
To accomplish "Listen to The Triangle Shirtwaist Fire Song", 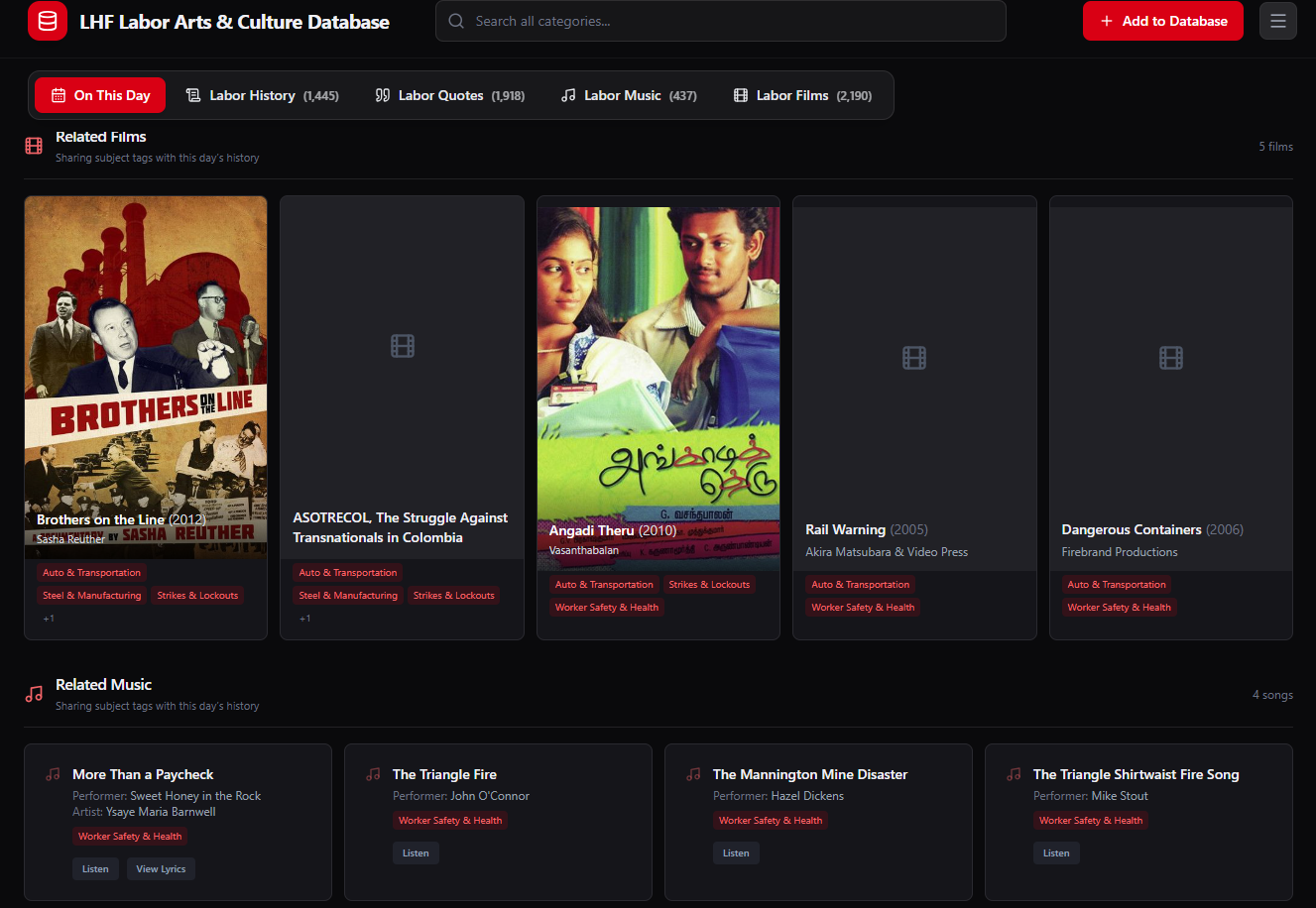I will coord(1056,853).
